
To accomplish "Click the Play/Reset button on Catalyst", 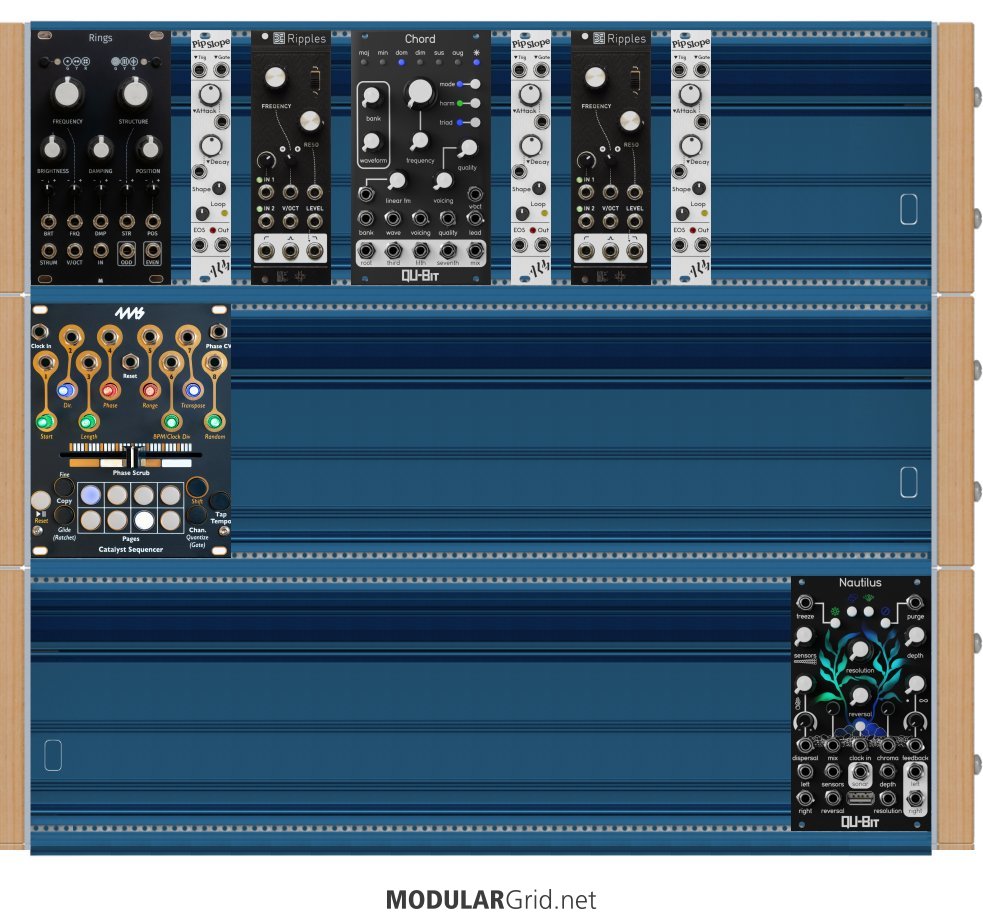I will click(x=41, y=500).
